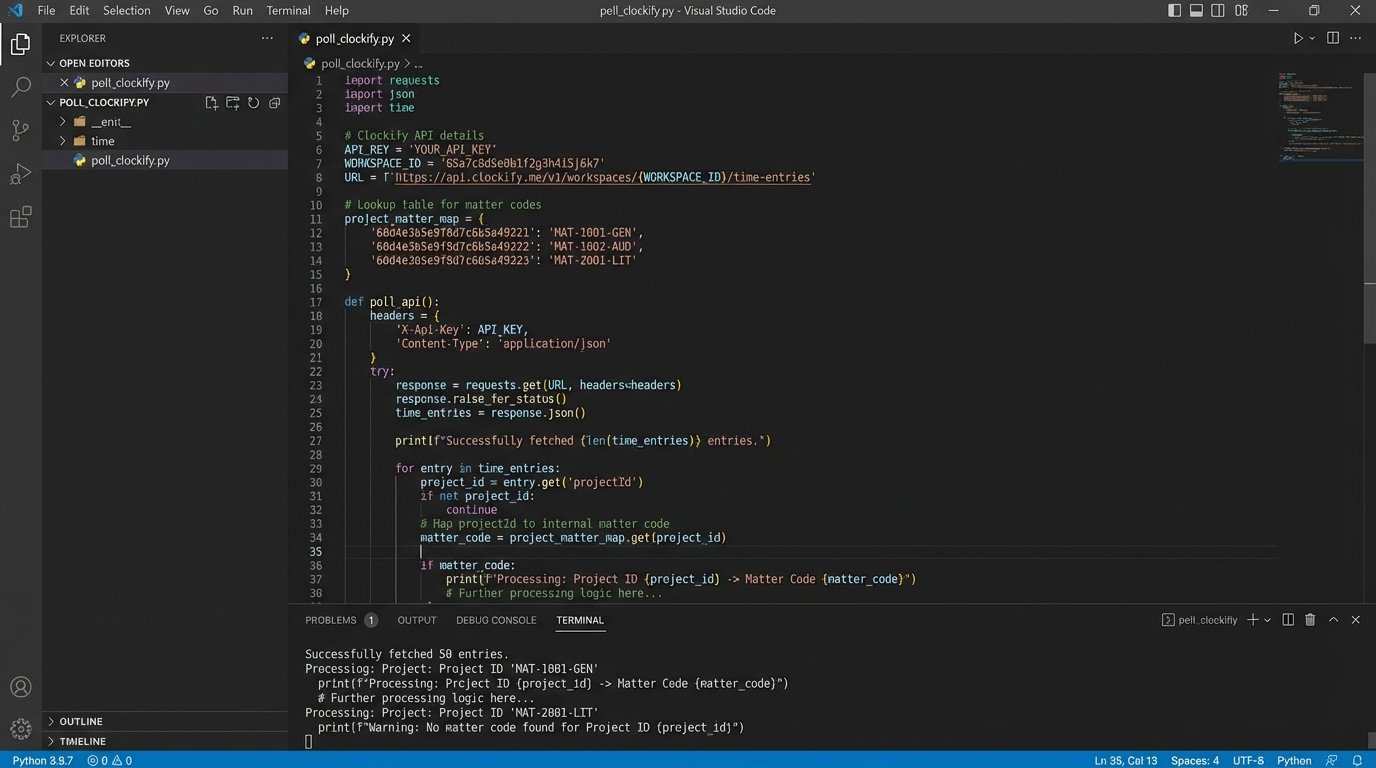
Task: Expand the OUTLINE section
Action: coord(81,721)
